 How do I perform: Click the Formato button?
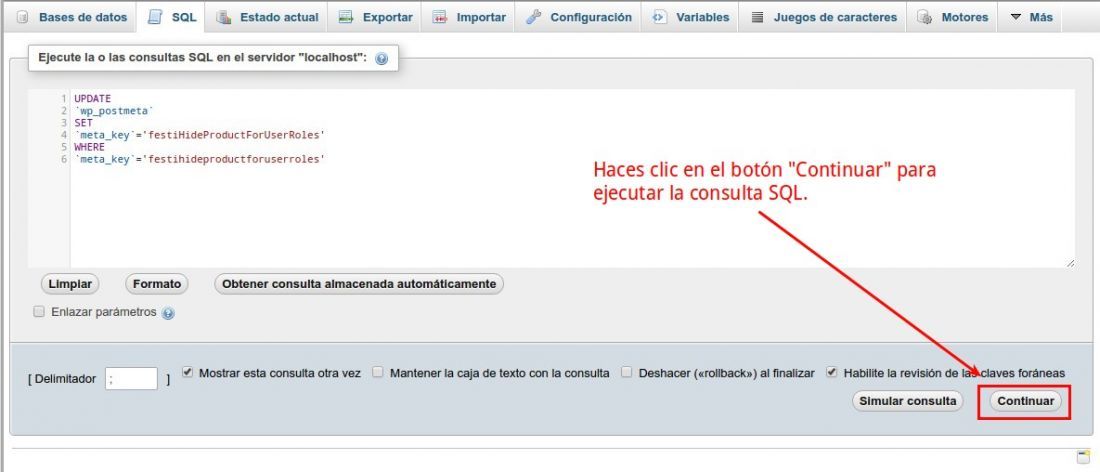tap(157, 284)
